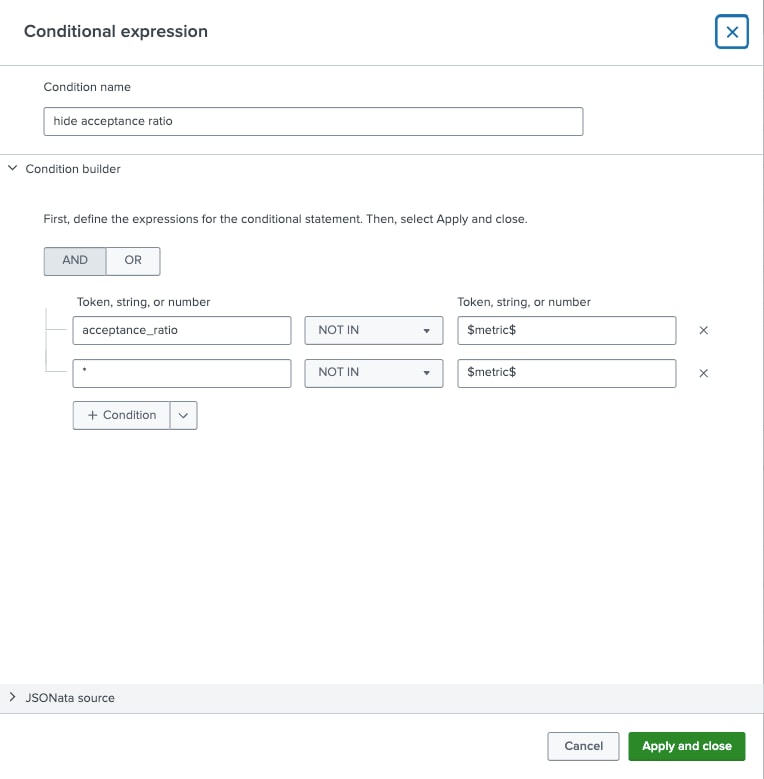The image size is (764, 779).
Task: Open NOT IN dropdown in acceptance_ratio row
Action: (373, 330)
